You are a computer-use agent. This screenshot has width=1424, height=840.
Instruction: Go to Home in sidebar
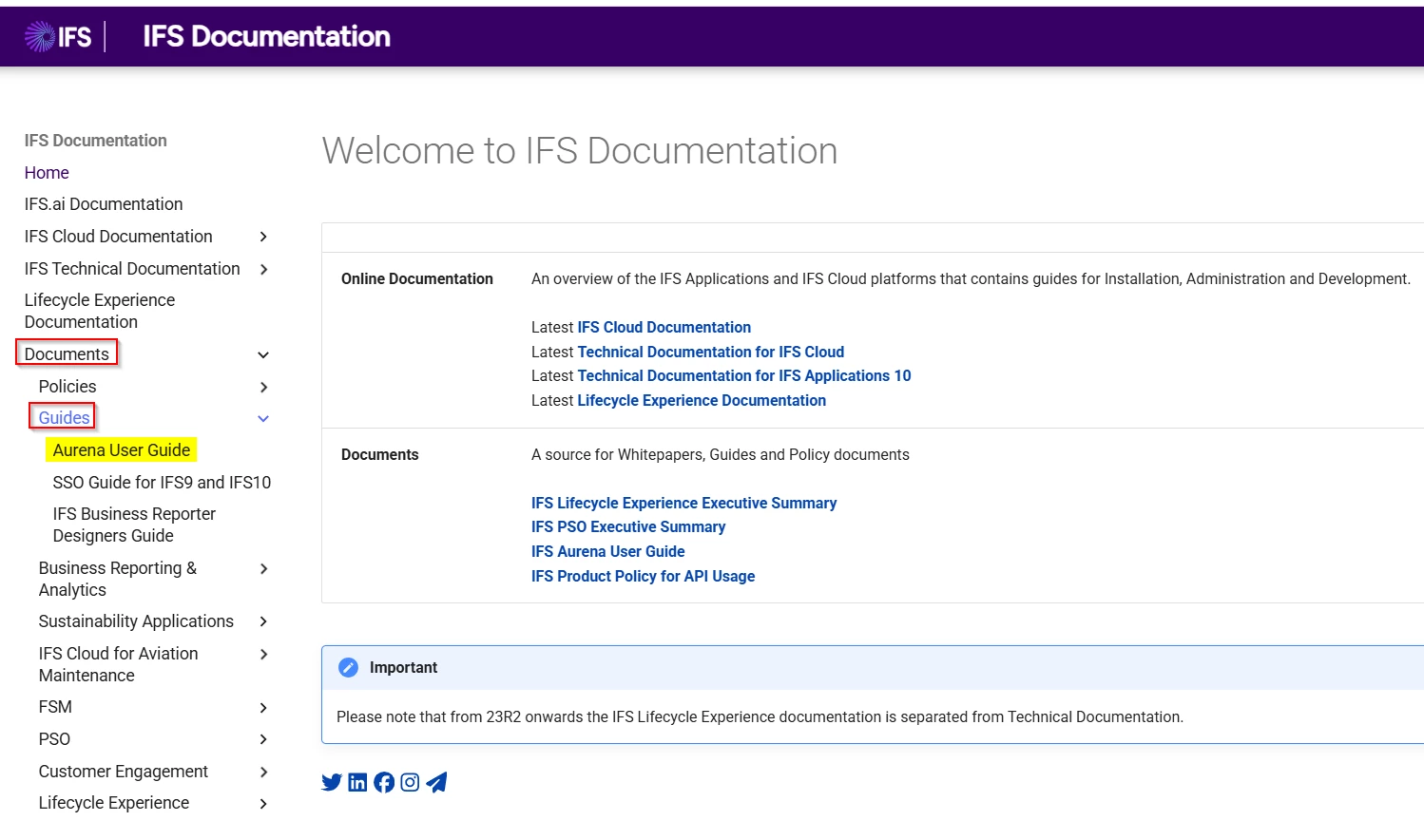(x=47, y=173)
